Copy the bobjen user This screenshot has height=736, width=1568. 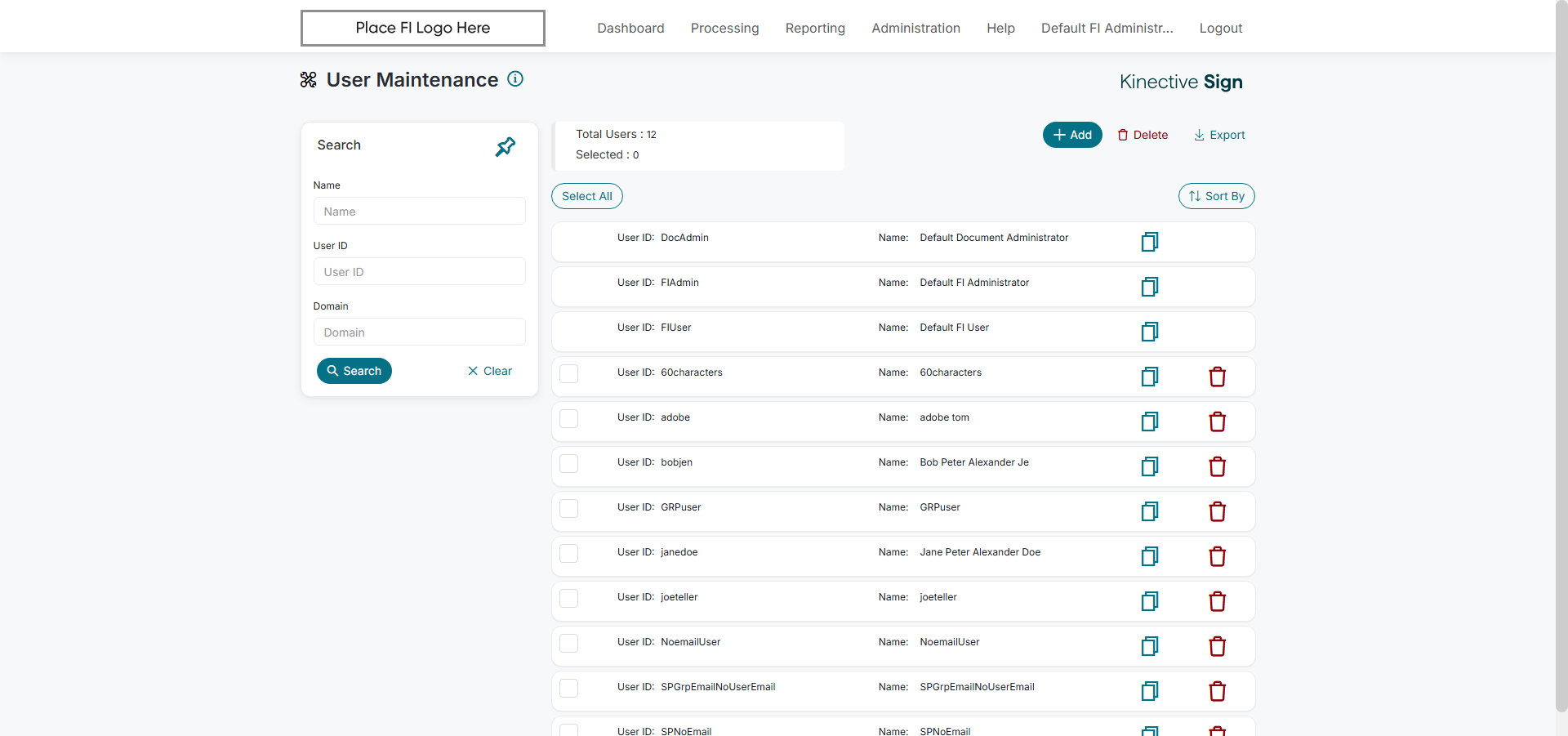[x=1150, y=466]
